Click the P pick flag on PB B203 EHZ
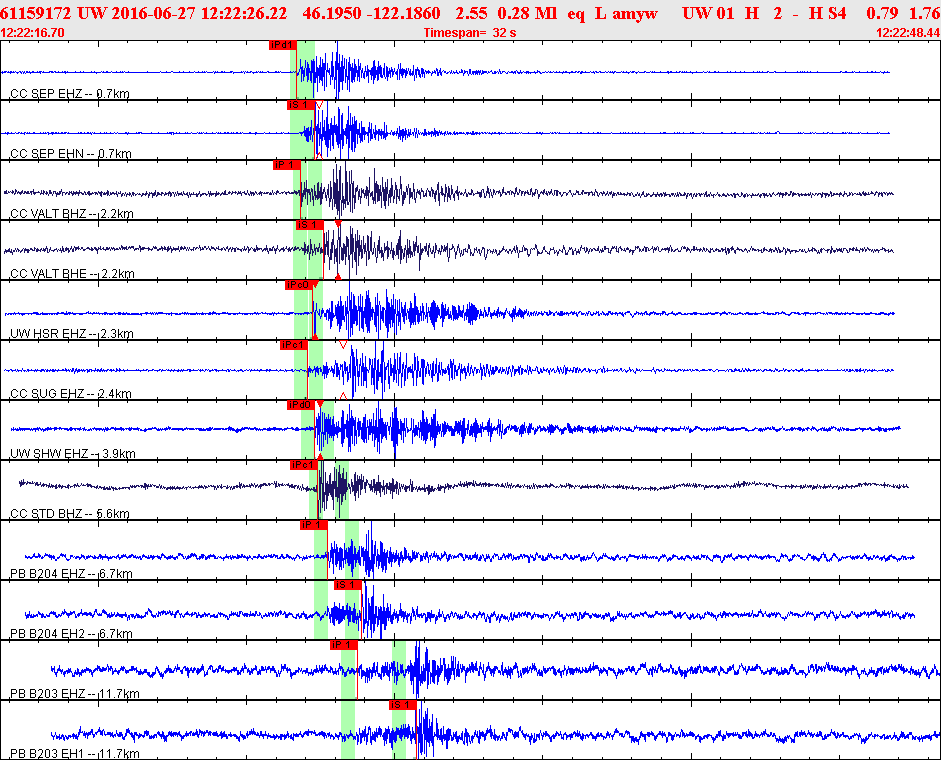 click(x=342, y=645)
